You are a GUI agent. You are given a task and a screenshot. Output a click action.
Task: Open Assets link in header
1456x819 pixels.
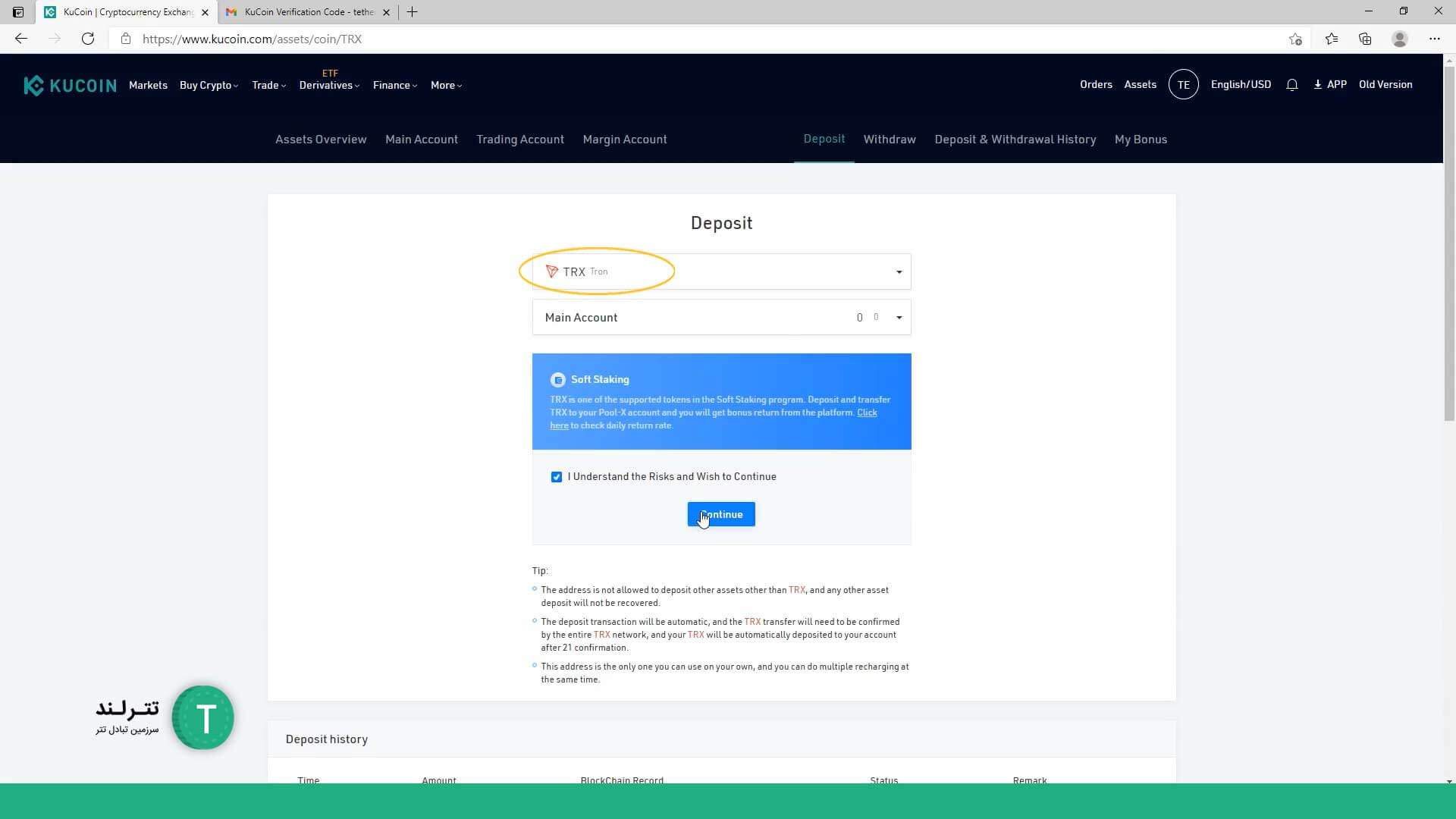coord(1140,85)
